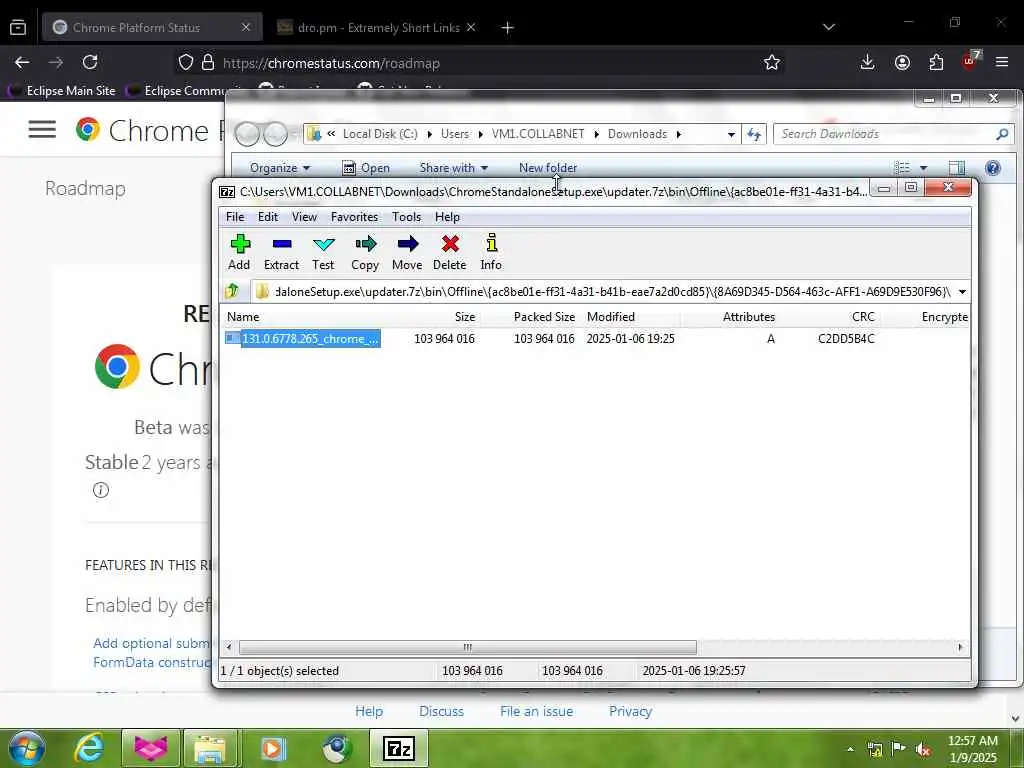Image resolution: width=1024 pixels, height=768 pixels.
Task: Open the View menu in 7-Zip
Action: point(304,217)
